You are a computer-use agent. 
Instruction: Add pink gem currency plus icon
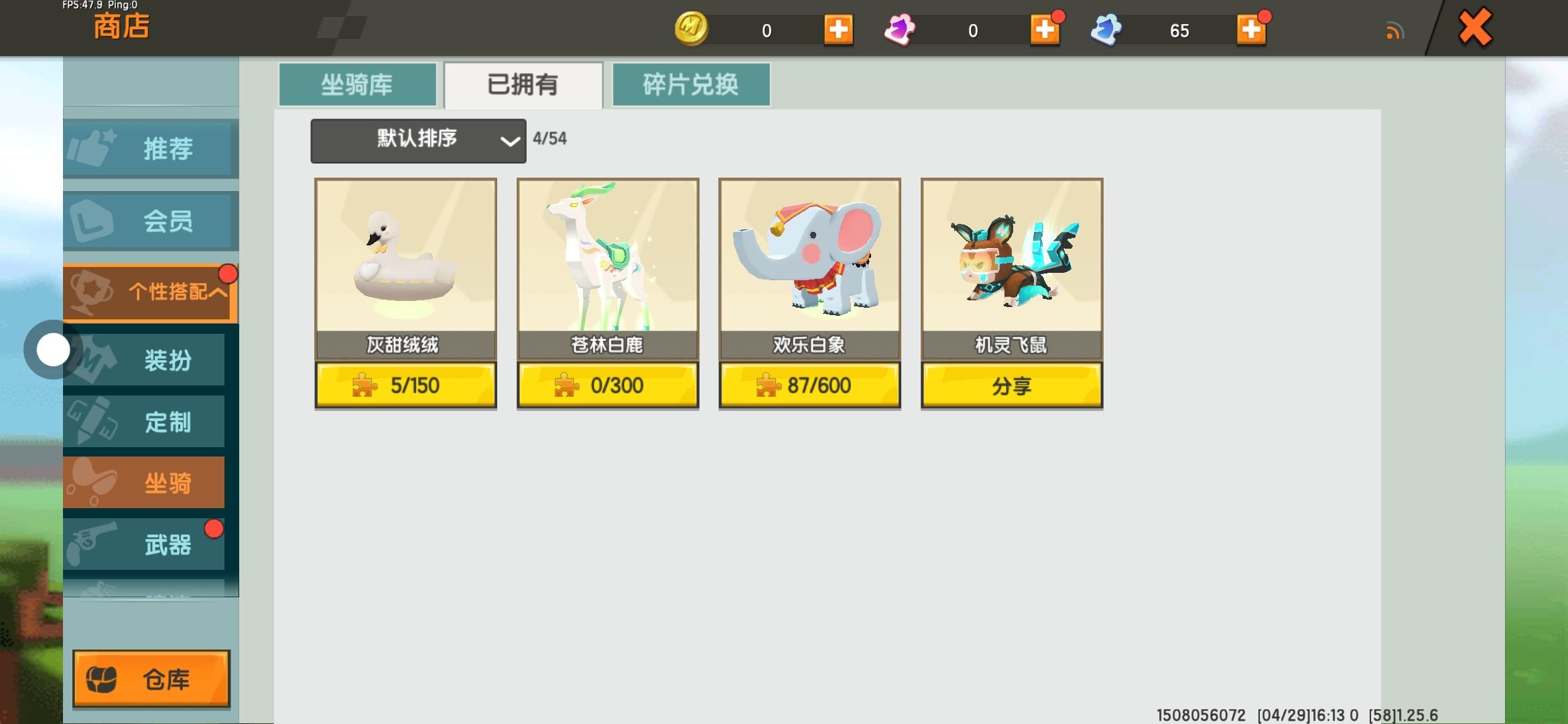pyautogui.click(x=1045, y=30)
